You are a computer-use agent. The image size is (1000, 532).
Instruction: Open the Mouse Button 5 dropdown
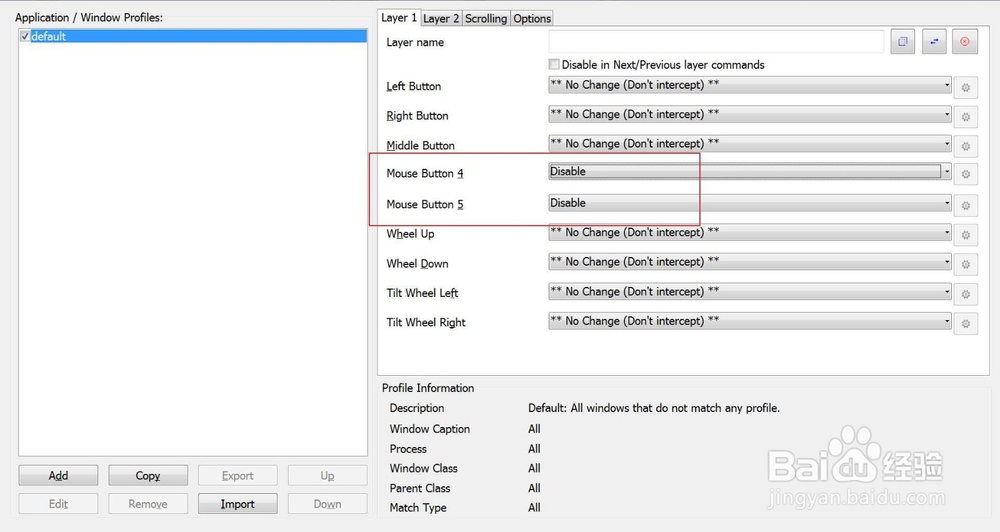(749, 203)
